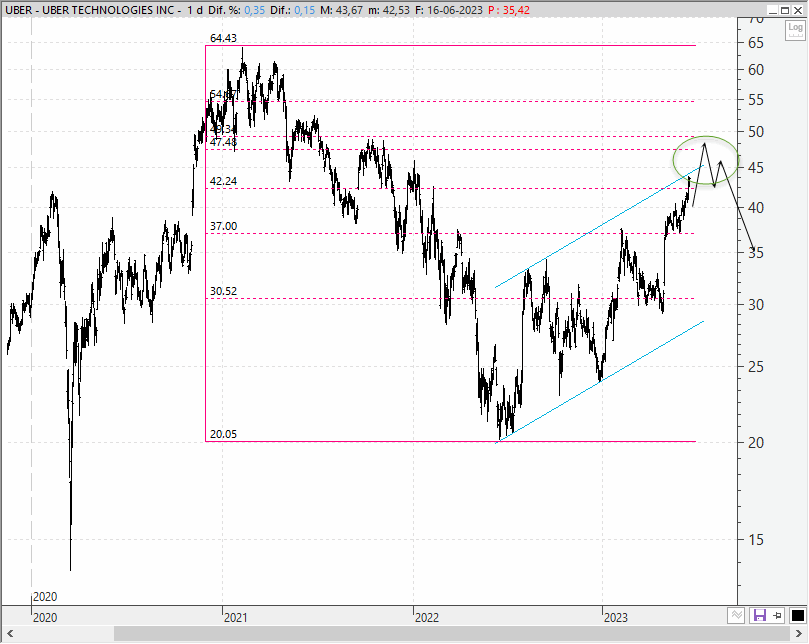809x644 pixels.
Task: Click the pushpin icon beside save
Action: pyautogui.click(x=778, y=615)
